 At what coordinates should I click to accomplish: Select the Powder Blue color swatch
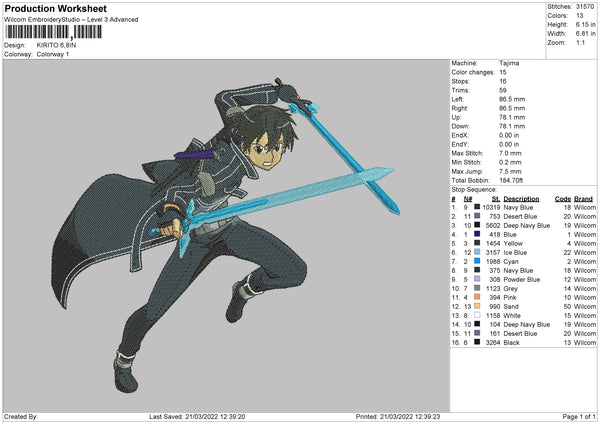(477, 279)
